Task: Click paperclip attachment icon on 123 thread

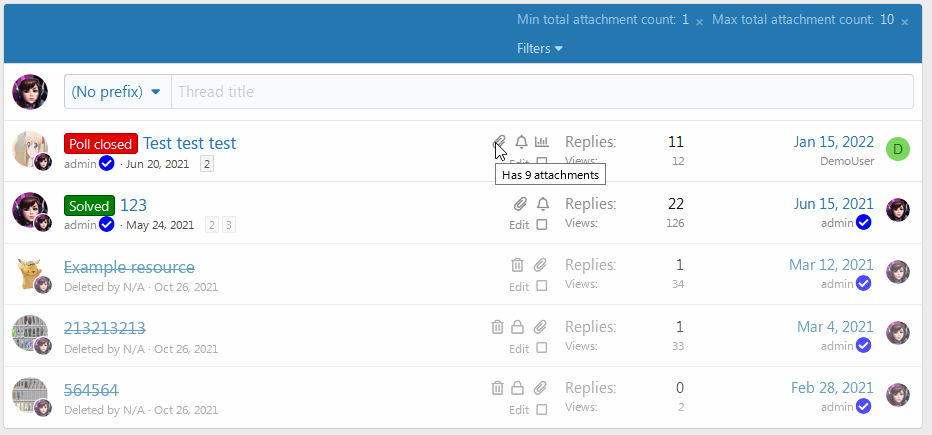Action: [x=520, y=204]
